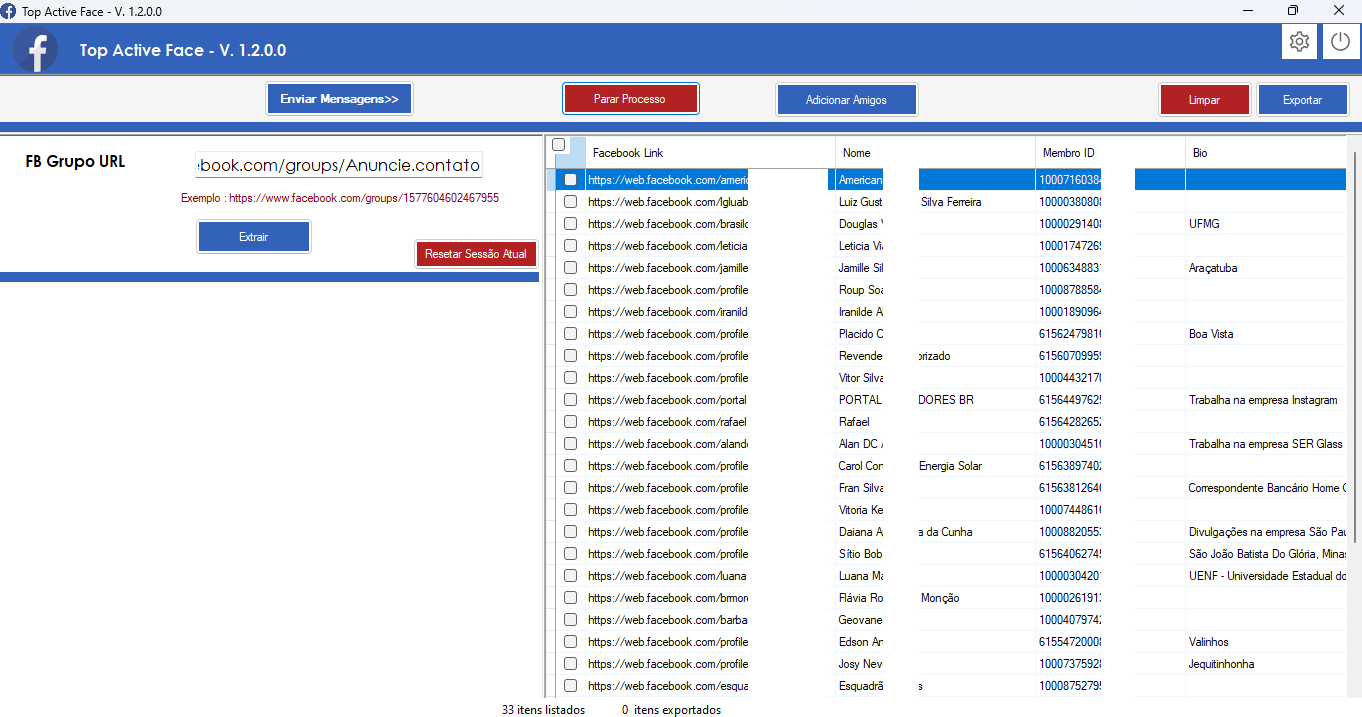Click the PORTAL name cell

[935, 400]
